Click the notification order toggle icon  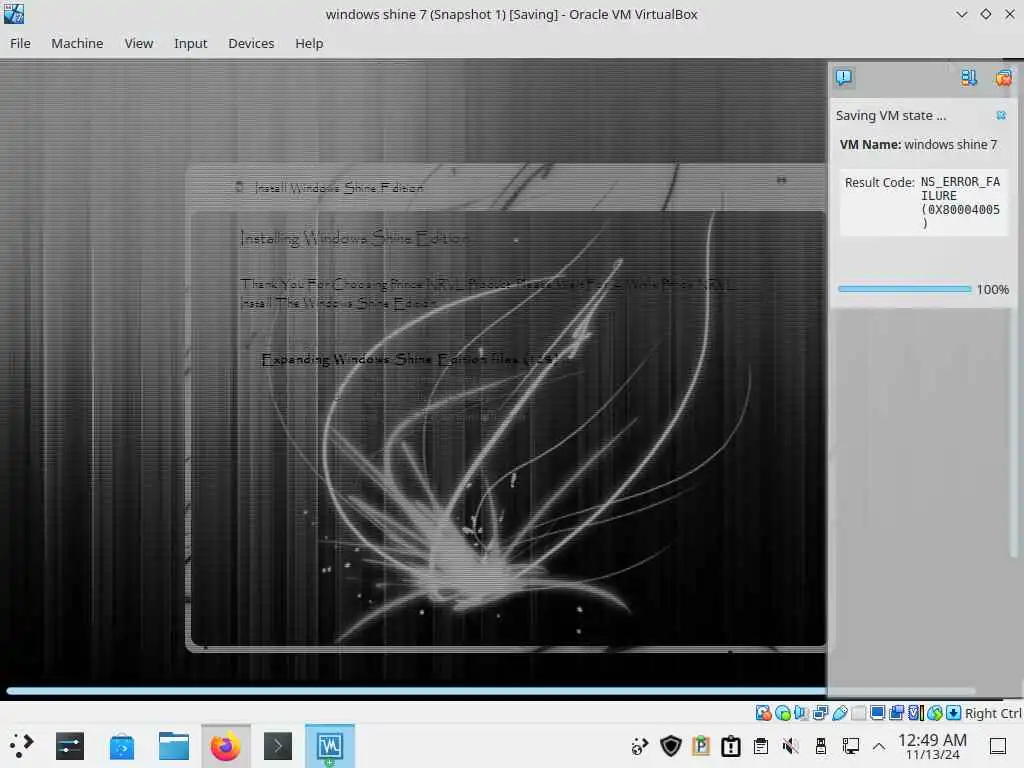pos(968,78)
